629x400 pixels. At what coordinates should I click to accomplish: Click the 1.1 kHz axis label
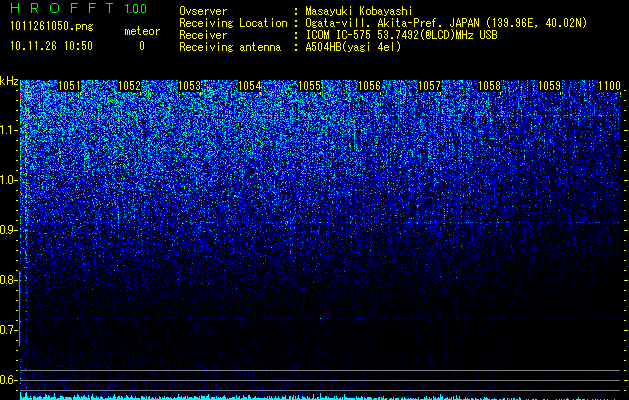point(8,130)
